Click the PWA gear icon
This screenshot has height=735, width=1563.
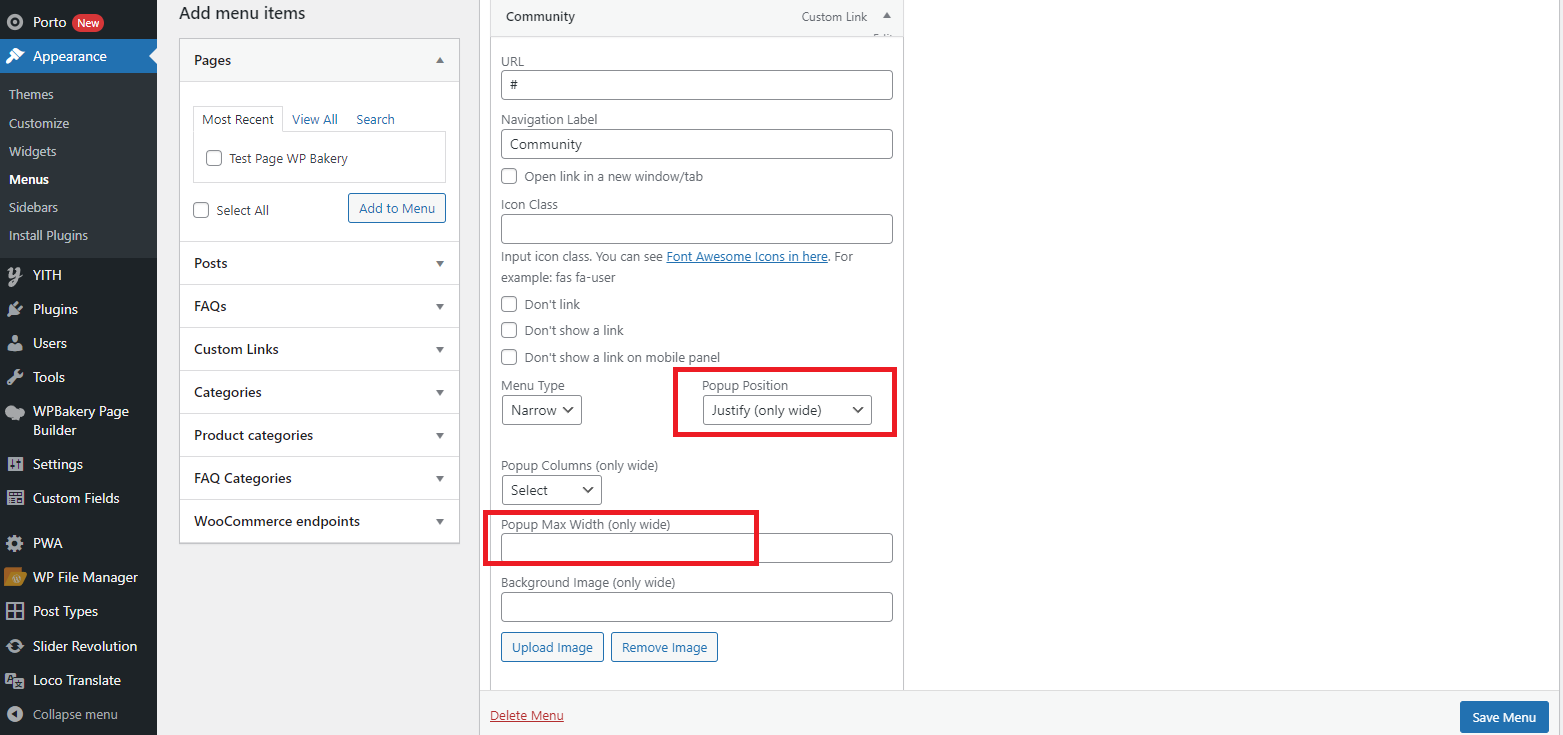[x=15, y=543]
